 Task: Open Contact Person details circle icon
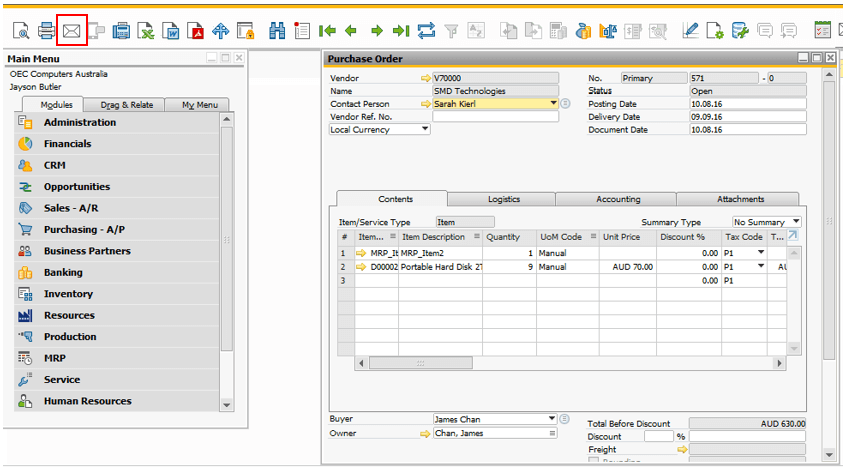[565, 104]
